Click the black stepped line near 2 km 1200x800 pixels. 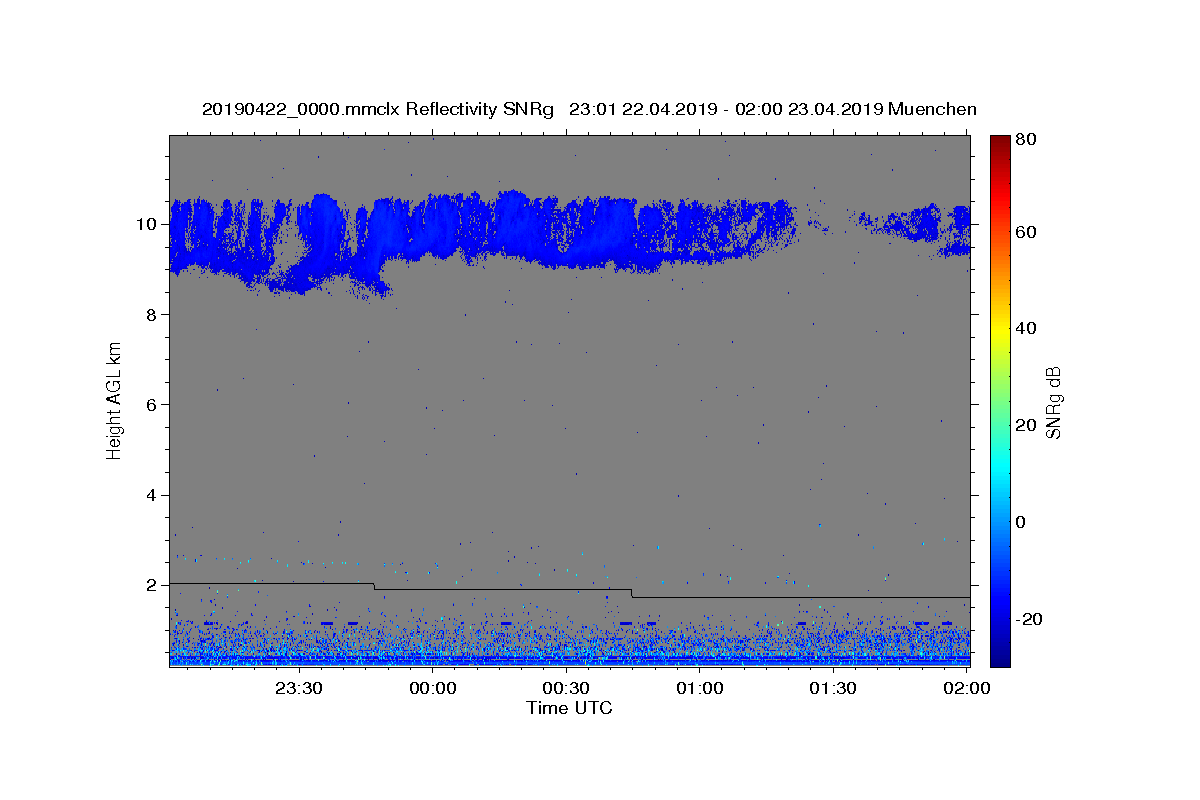point(570,590)
